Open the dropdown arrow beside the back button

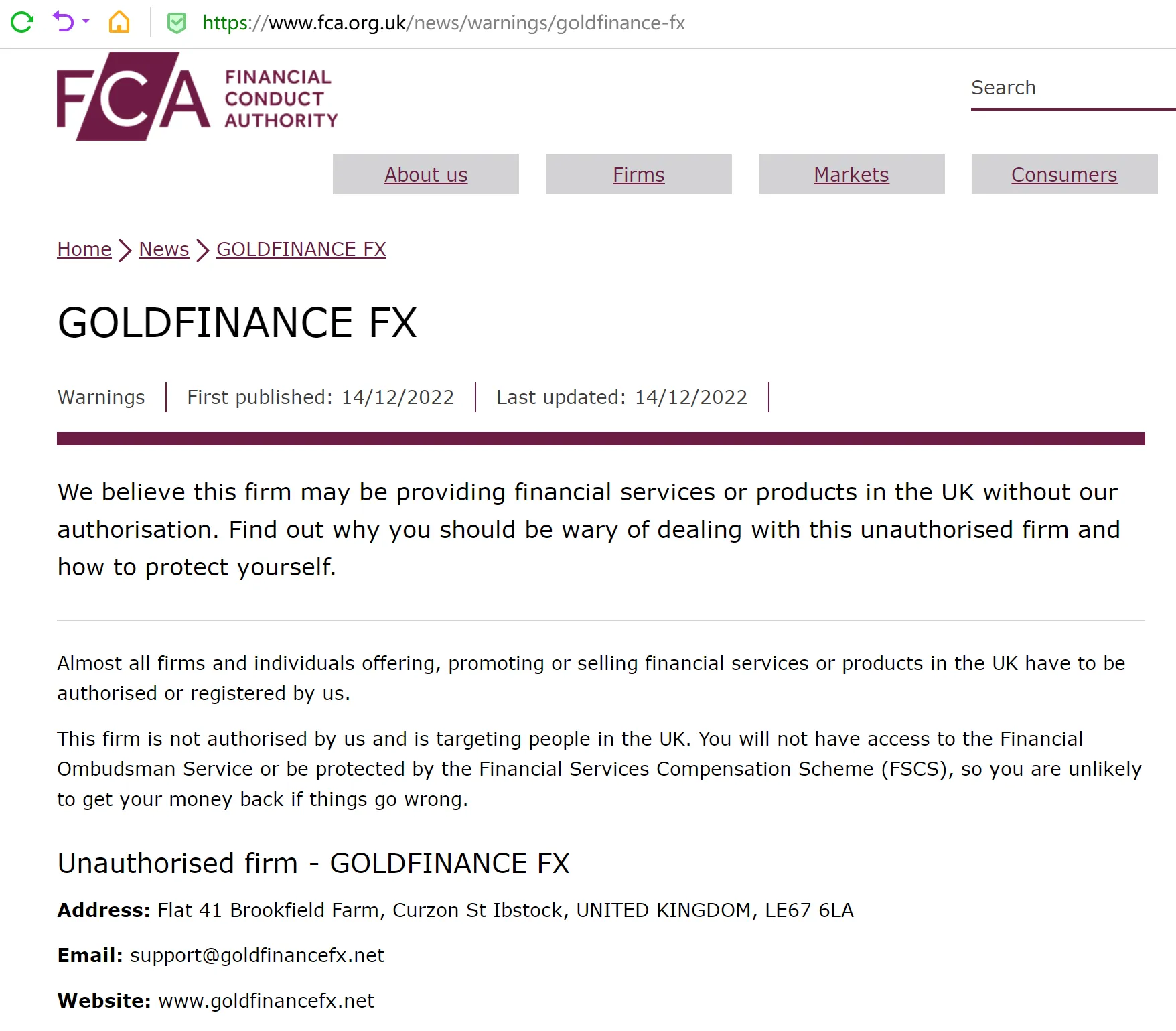coord(86,22)
